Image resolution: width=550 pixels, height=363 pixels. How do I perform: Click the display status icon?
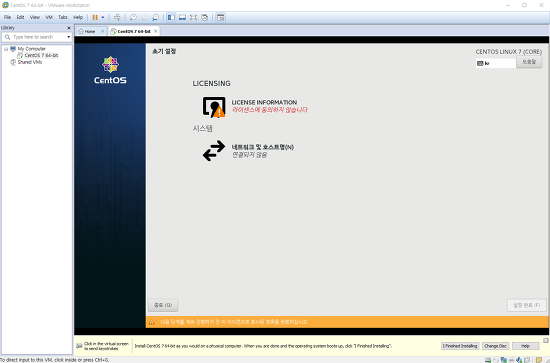(527, 360)
